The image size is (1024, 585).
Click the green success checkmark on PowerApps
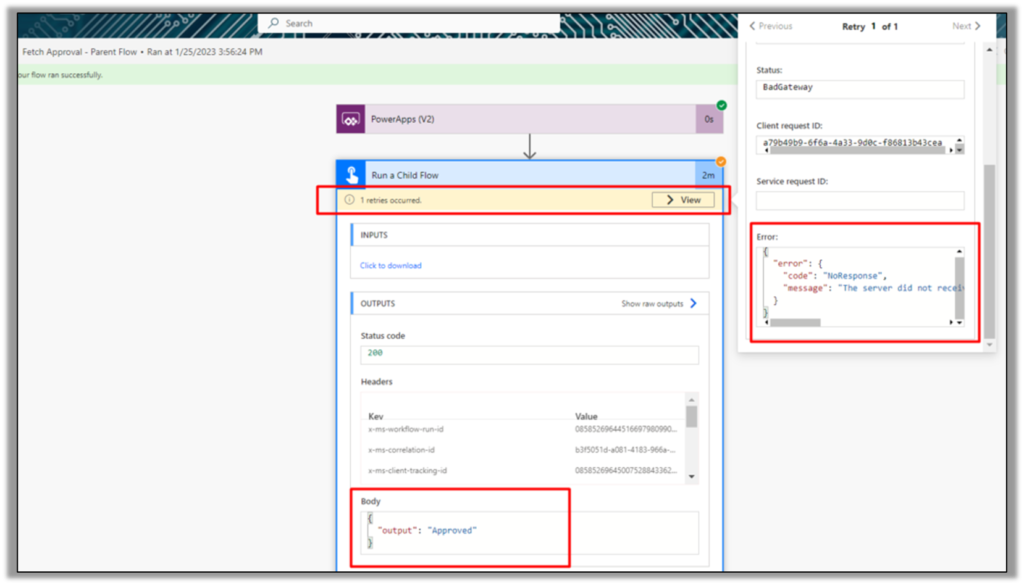[722, 105]
